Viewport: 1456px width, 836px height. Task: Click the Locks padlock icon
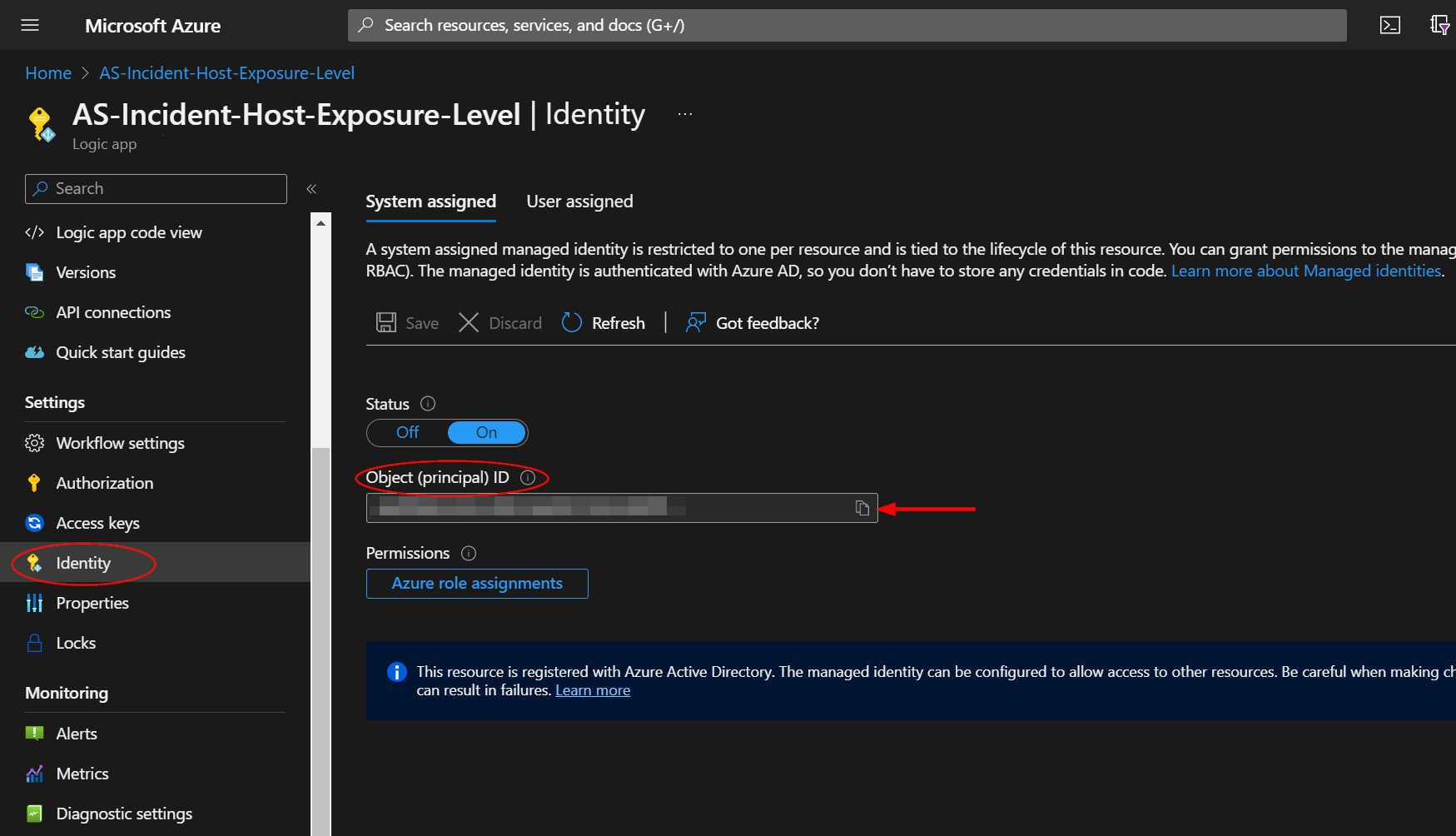click(x=34, y=643)
